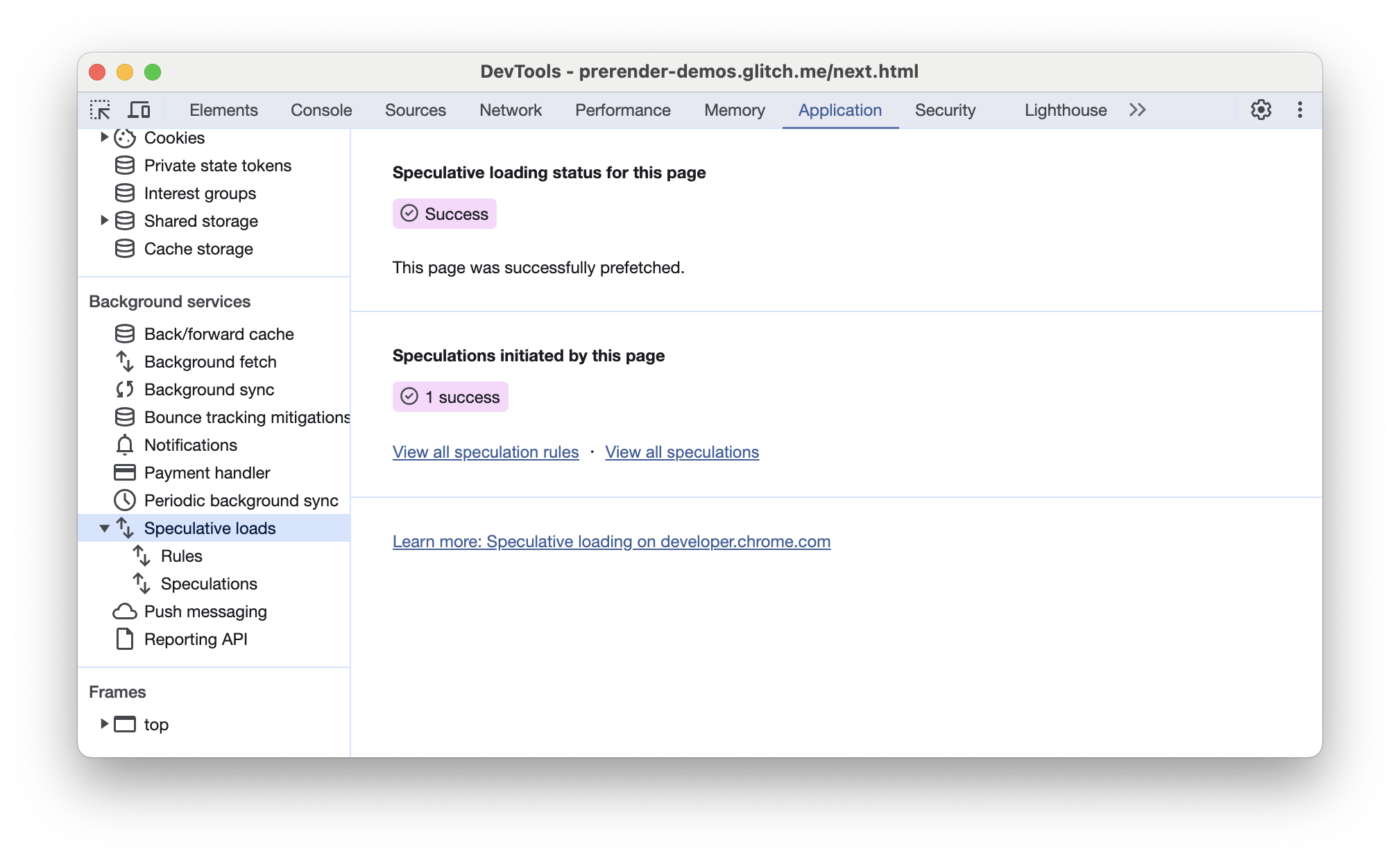
Task: Click the inspect element icon
Action: pos(100,110)
